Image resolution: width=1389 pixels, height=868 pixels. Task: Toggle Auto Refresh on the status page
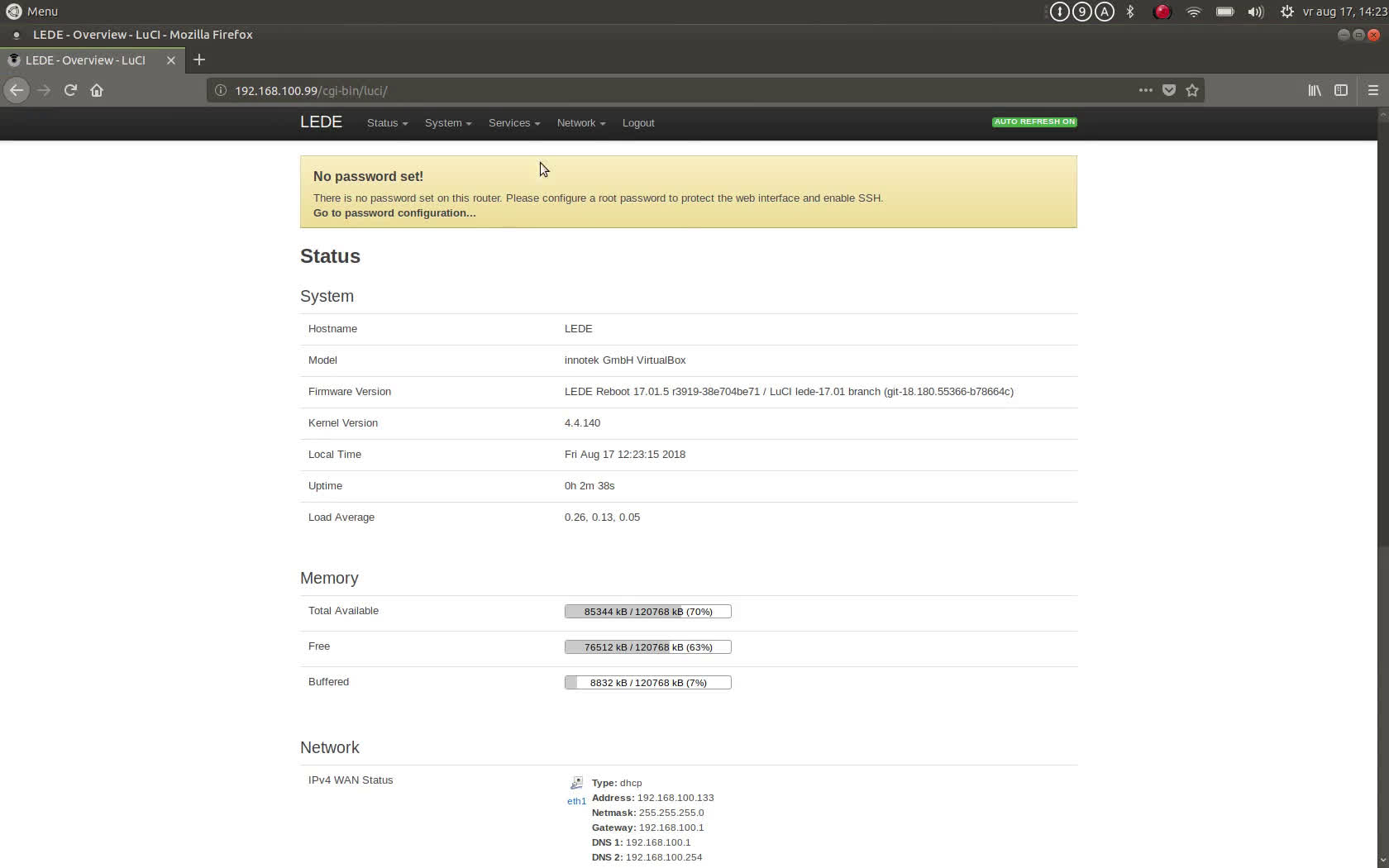pos(1034,122)
